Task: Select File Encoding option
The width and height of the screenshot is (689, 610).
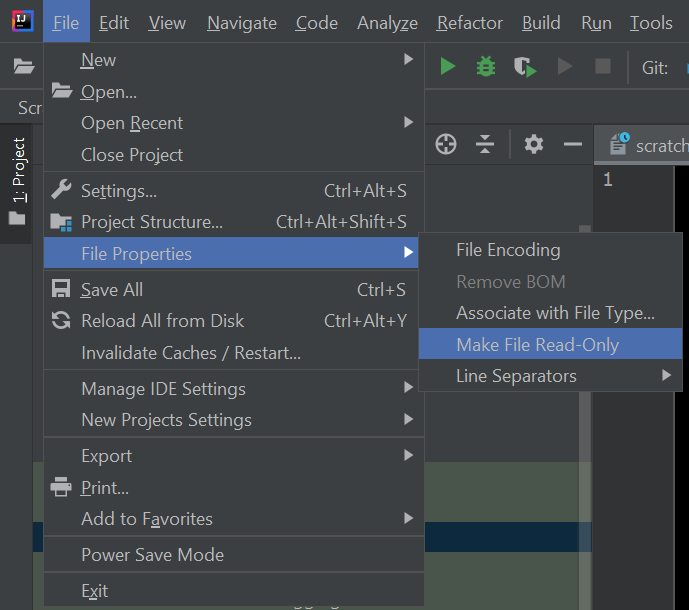Action: click(x=508, y=250)
